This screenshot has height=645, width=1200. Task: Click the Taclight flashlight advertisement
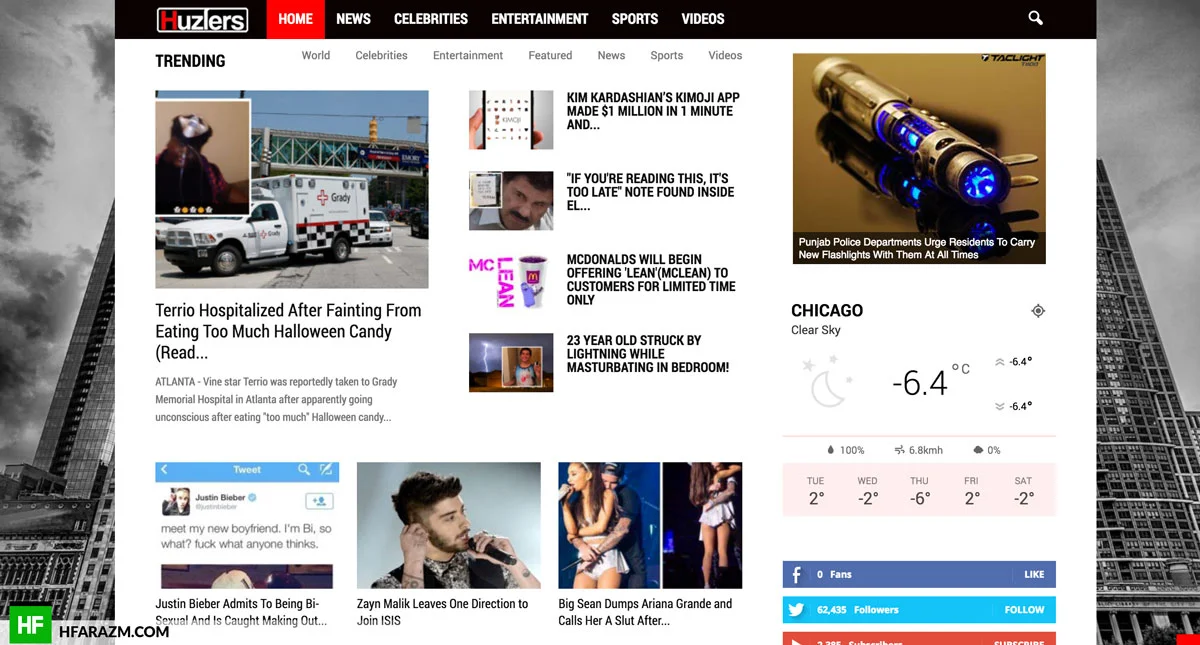pos(919,158)
